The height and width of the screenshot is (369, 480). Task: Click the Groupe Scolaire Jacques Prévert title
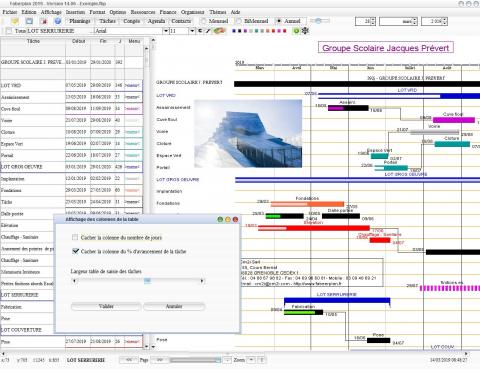tap(386, 48)
